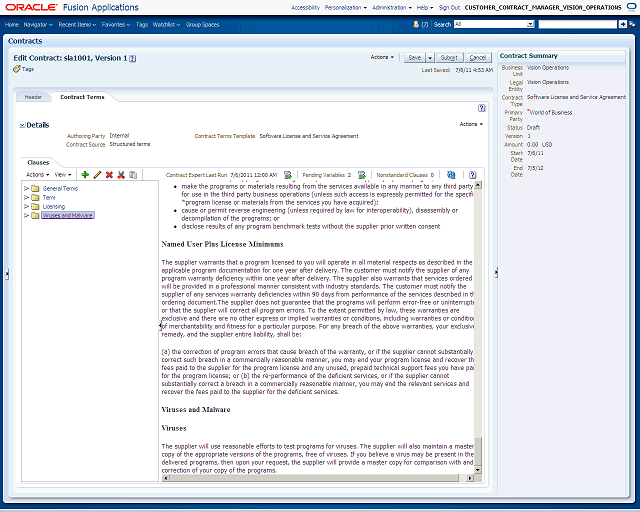Click the World of Business primary party value
The image size is (640, 512).
551,112
